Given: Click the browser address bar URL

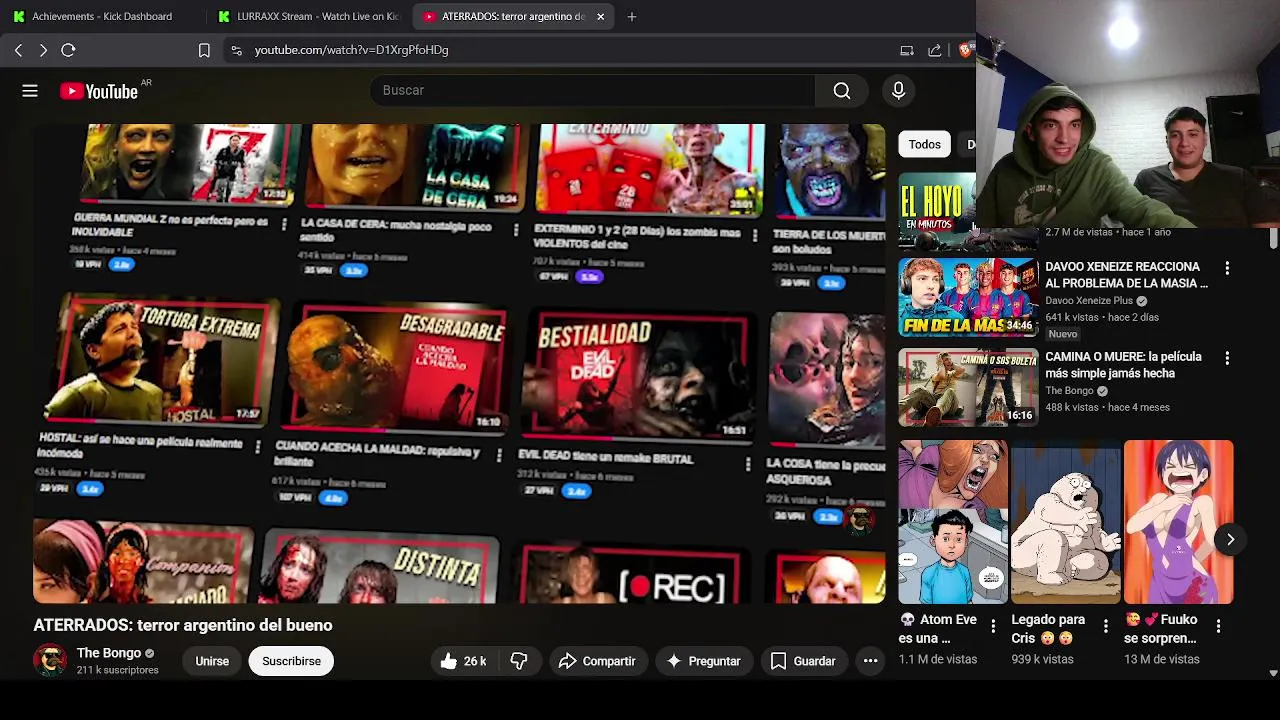Looking at the screenshot, I should coord(351,50).
